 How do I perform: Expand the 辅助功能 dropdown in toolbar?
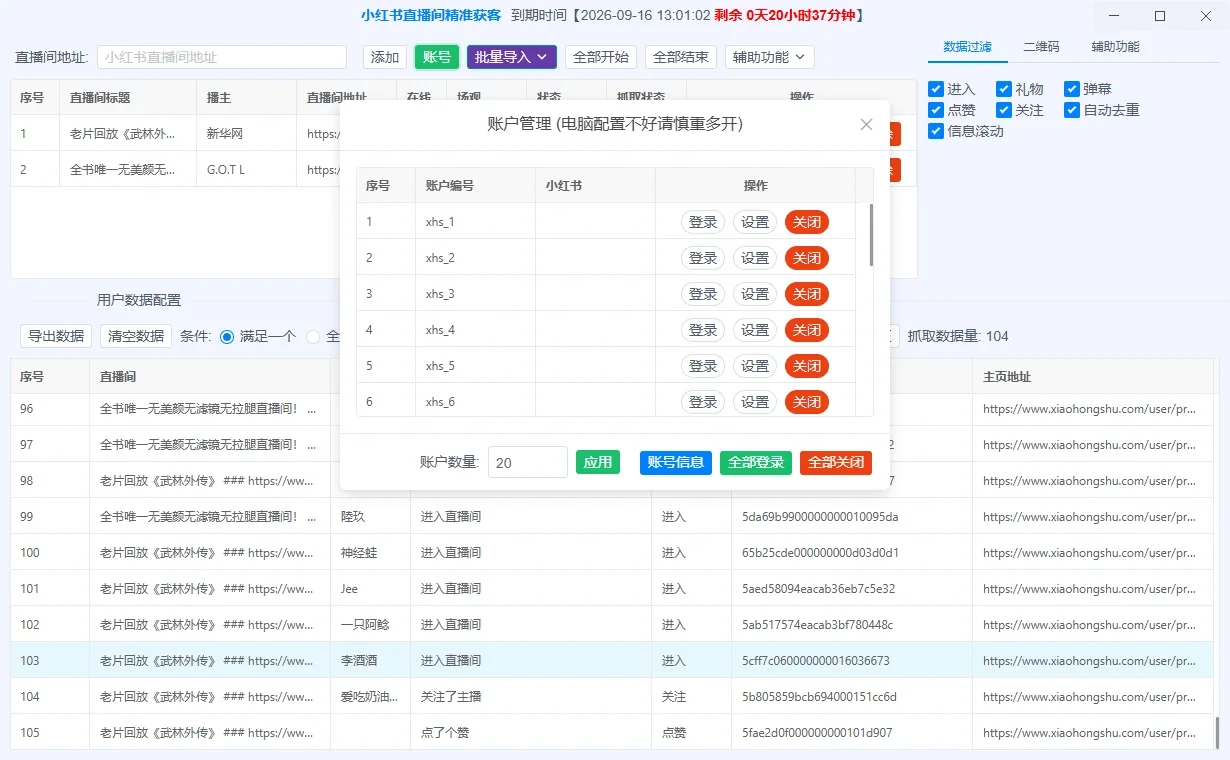pyautogui.click(x=770, y=57)
